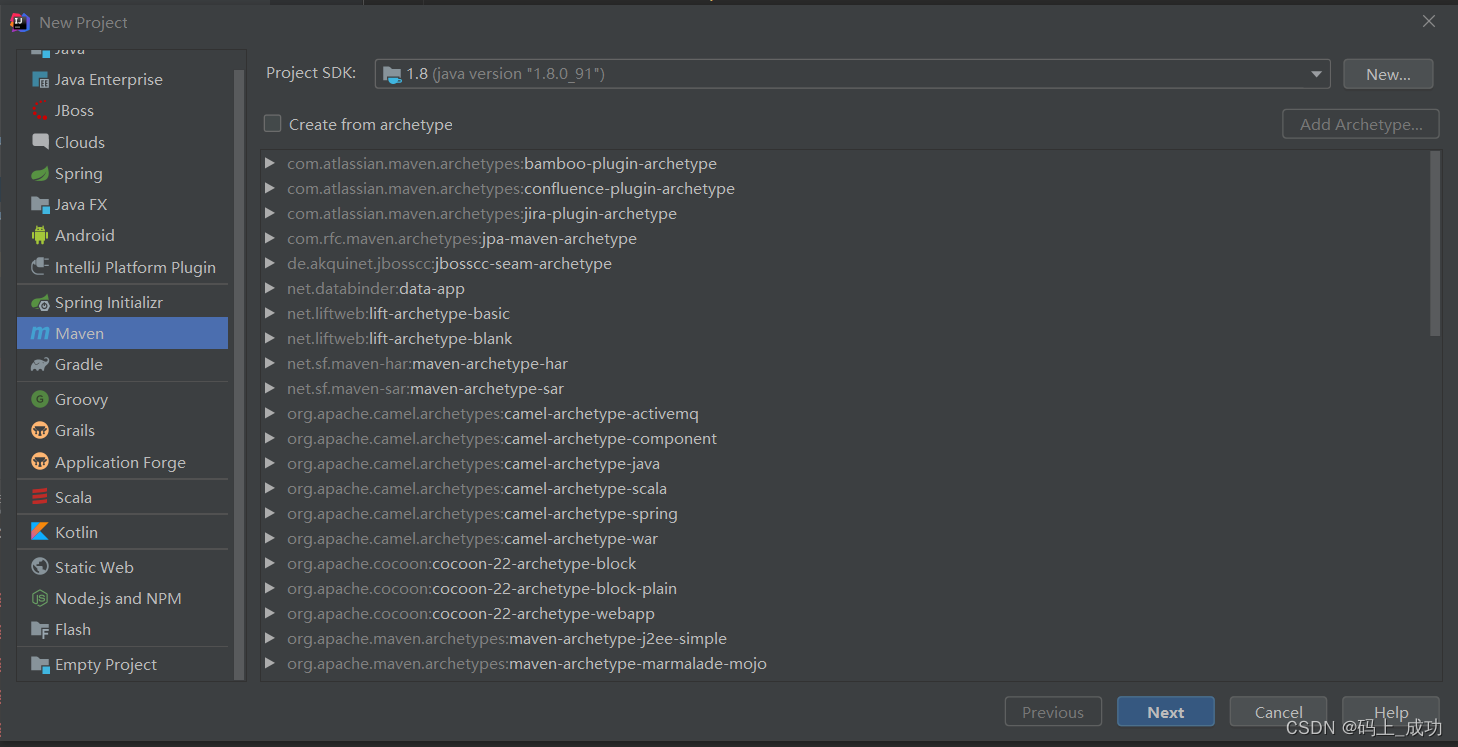Enable the Create from archetype checkbox

(272, 124)
